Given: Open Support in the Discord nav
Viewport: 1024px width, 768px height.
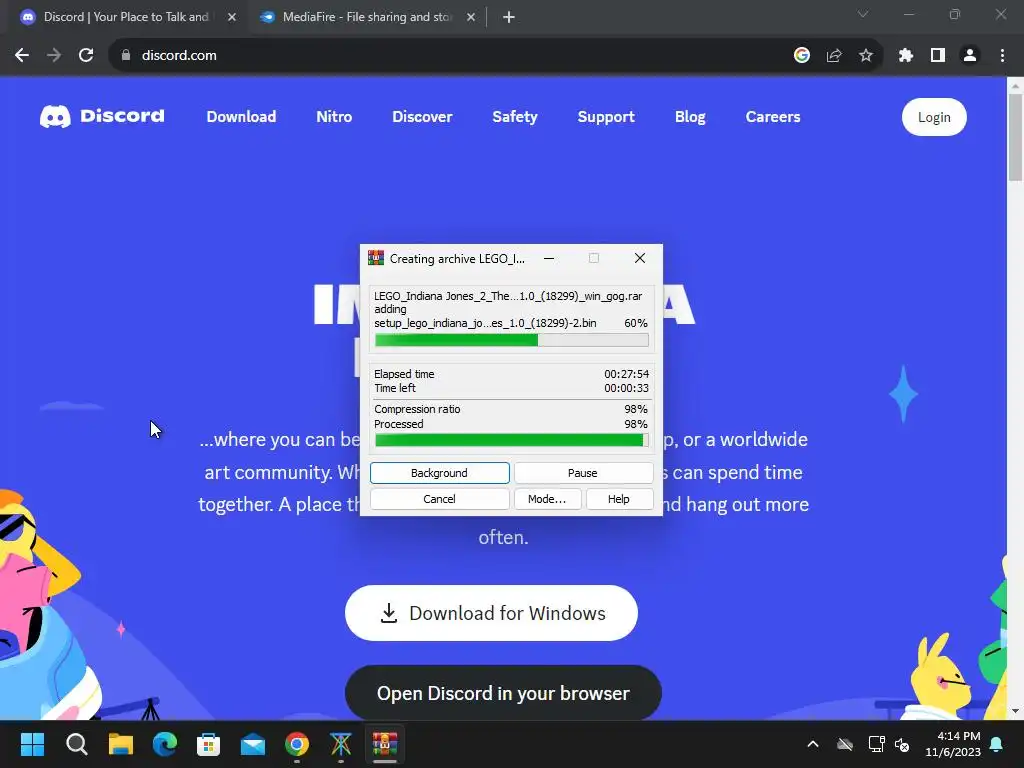Looking at the screenshot, I should [x=606, y=117].
